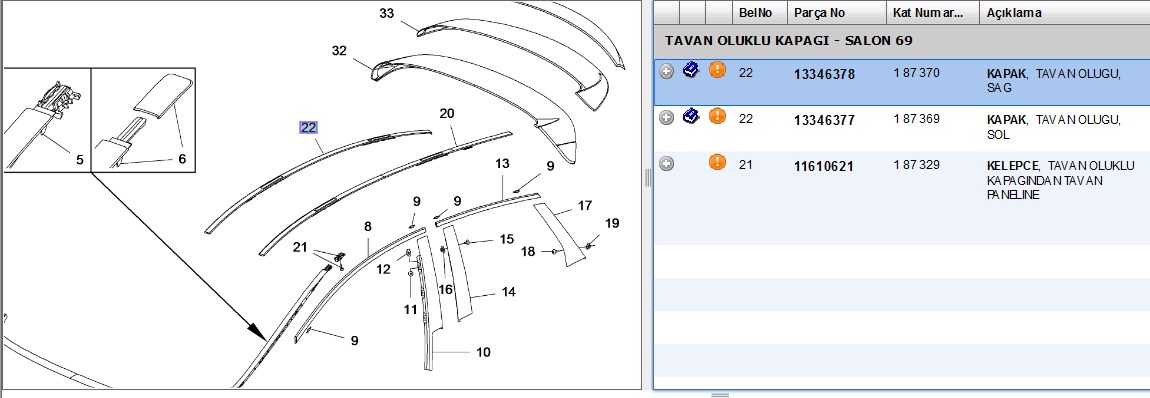The height and width of the screenshot is (398, 1150).
Task: Select callout 11 in the diagram
Action: pos(410,309)
